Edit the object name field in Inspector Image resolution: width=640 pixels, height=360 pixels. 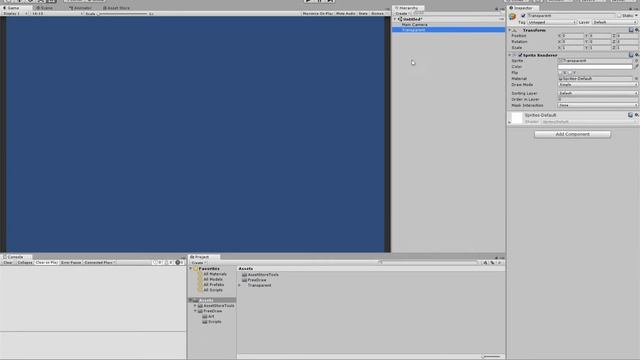571,16
